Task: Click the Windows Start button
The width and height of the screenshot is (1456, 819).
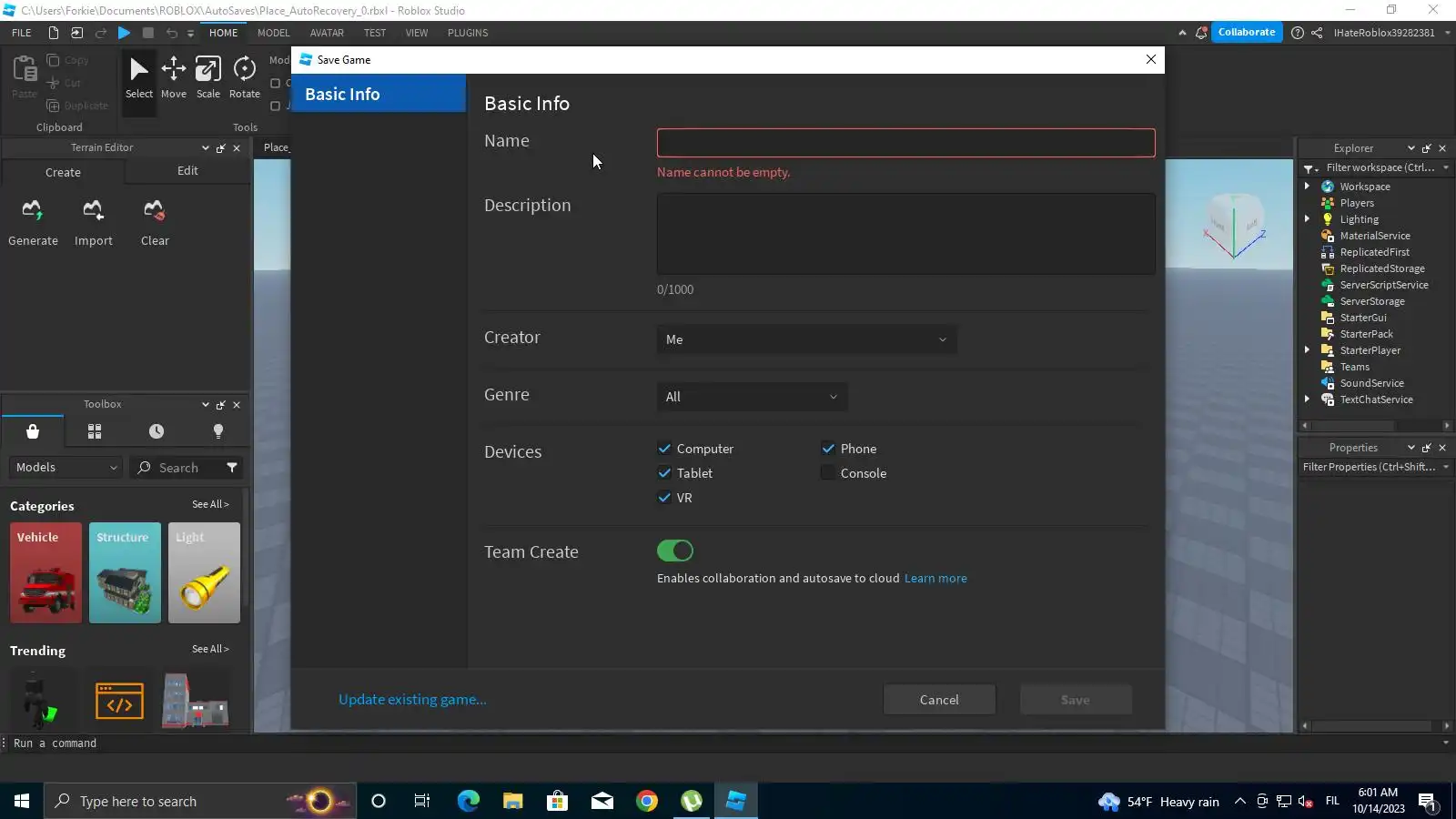Action: [x=22, y=801]
